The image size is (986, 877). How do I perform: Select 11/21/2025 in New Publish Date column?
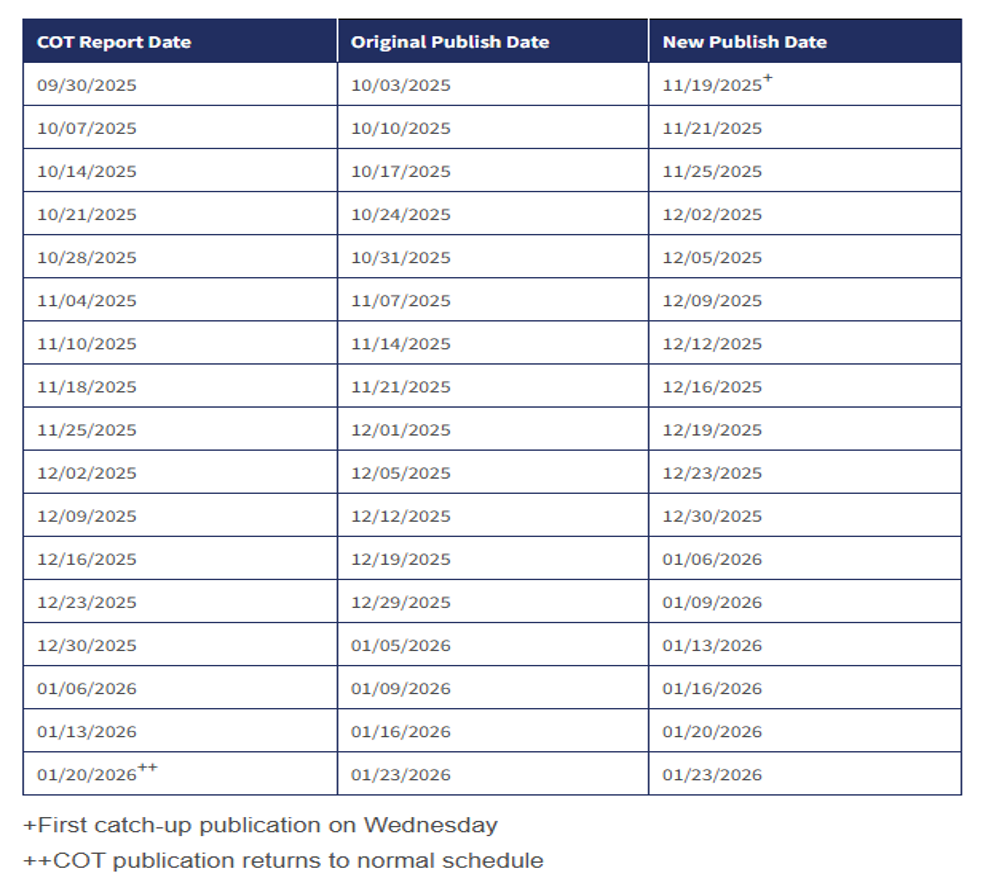712,128
